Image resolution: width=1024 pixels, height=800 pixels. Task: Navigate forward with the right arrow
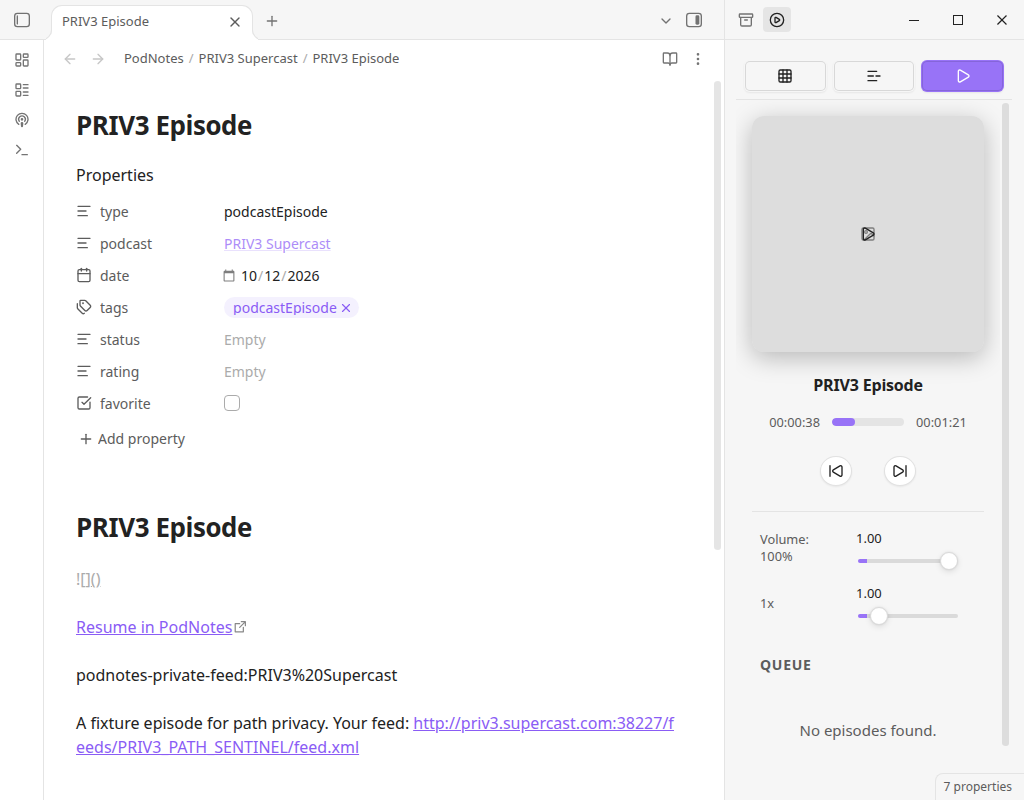(98, 59)
